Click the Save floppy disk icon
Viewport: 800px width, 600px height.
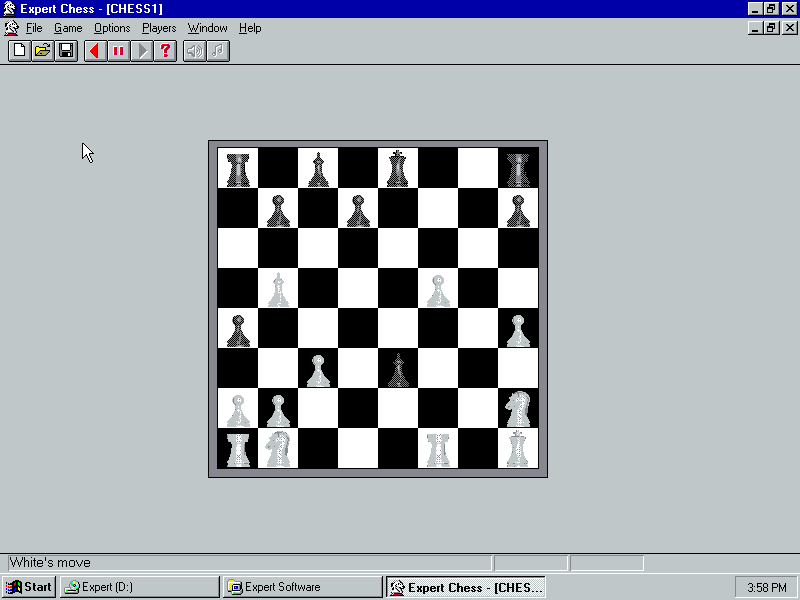pos(66,51)
